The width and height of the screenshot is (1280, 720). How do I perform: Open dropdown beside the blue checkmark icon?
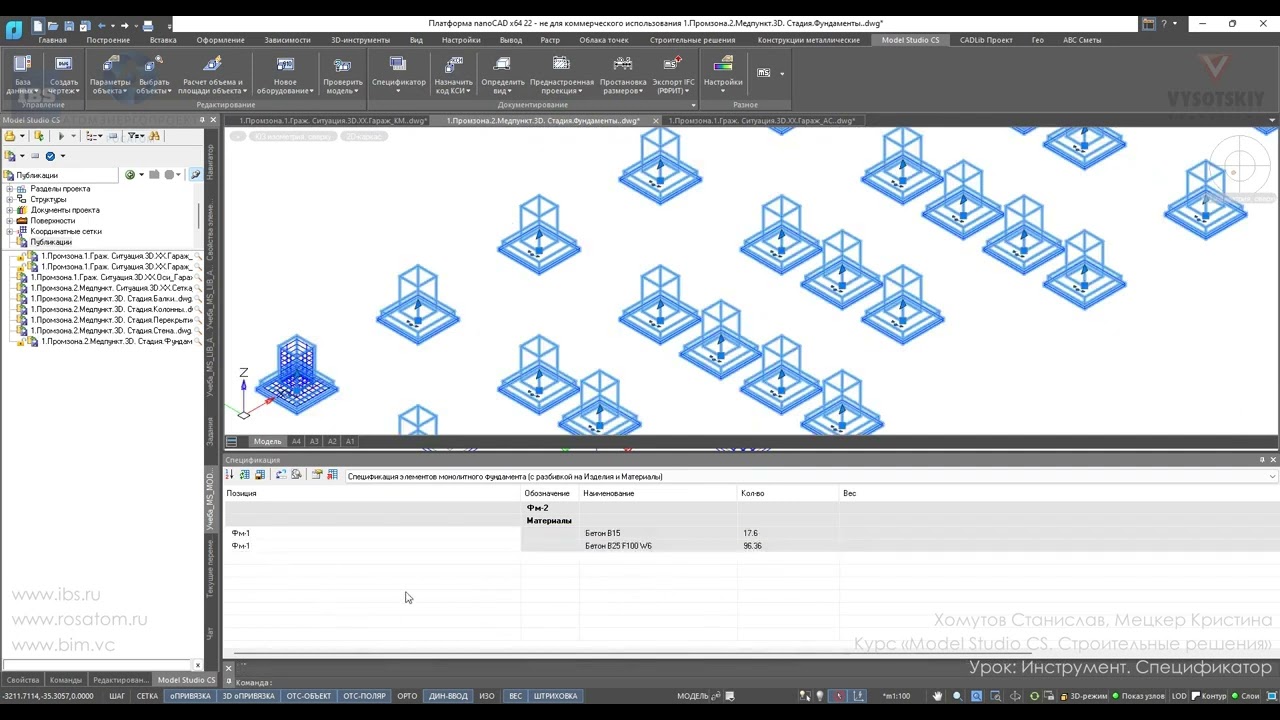62,156
